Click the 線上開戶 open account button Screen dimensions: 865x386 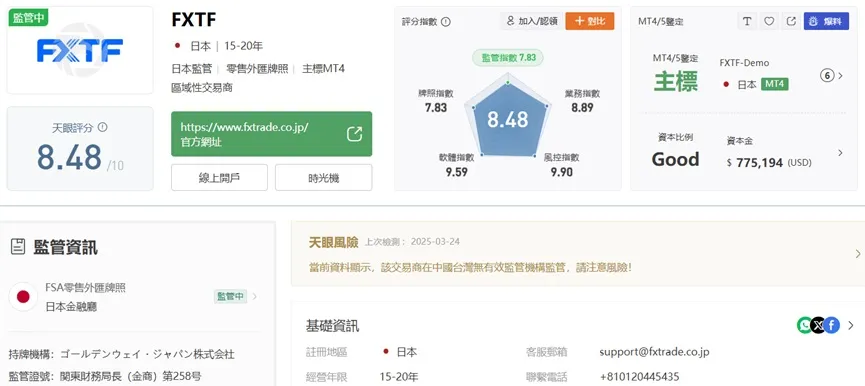tap(219, 178)
